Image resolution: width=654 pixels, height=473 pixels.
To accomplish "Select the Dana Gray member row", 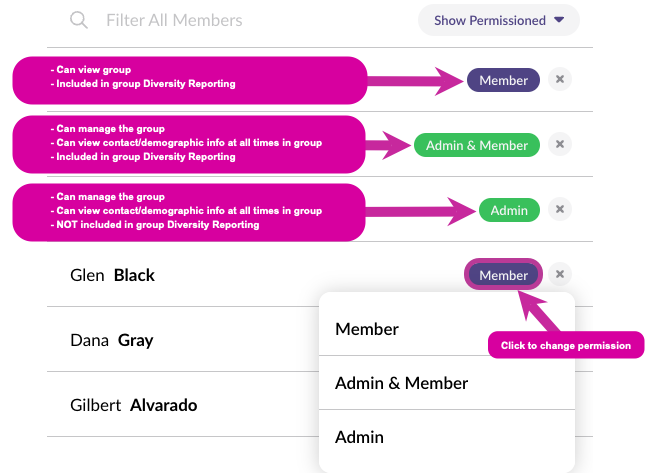I will click(x=112, y=340).
